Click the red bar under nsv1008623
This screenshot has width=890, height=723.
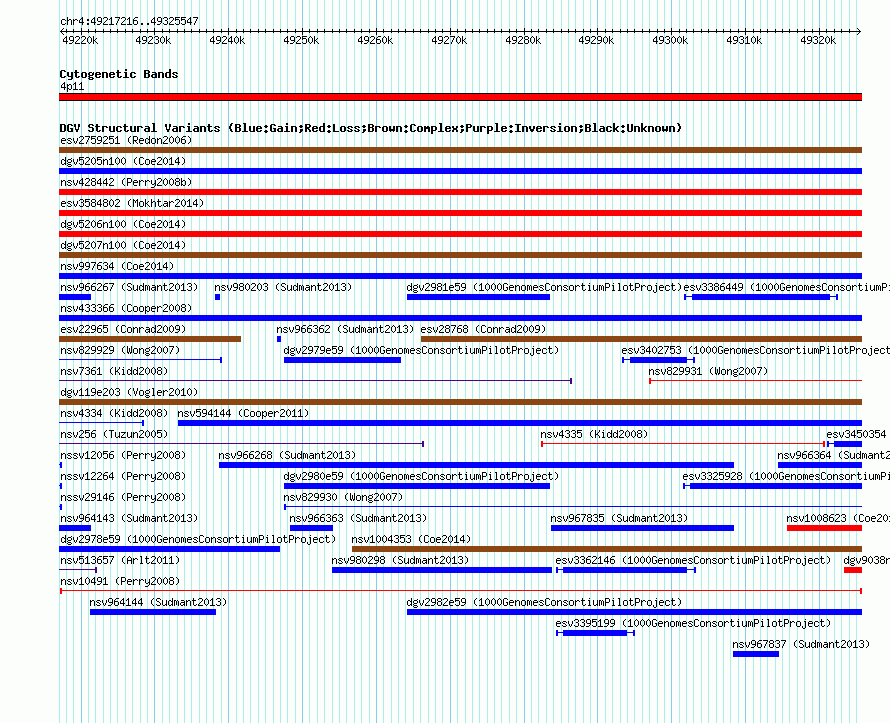tap(824, 528)
